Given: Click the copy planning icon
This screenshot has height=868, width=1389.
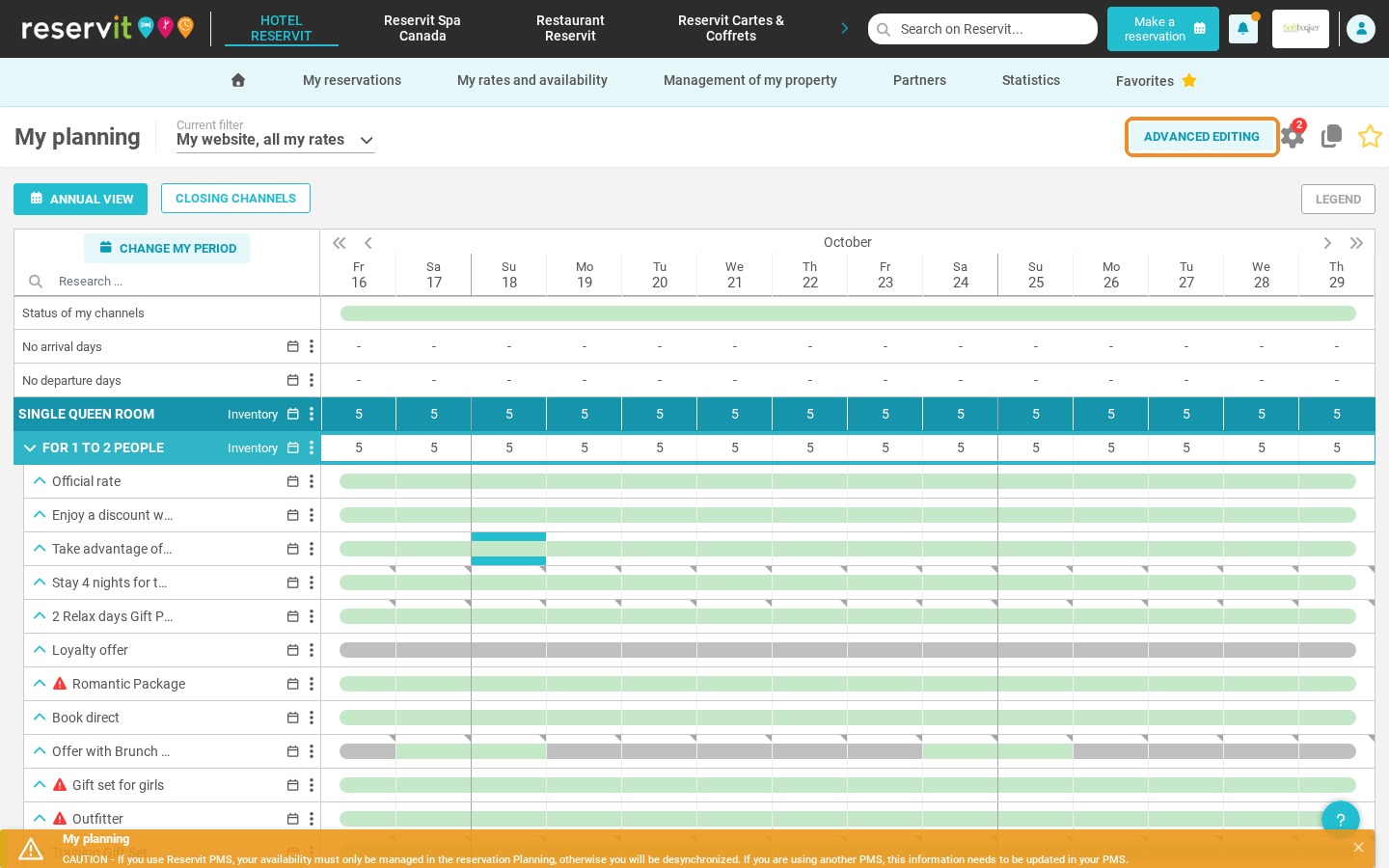Looking at the screenshot, I should tap(1331, 136).
